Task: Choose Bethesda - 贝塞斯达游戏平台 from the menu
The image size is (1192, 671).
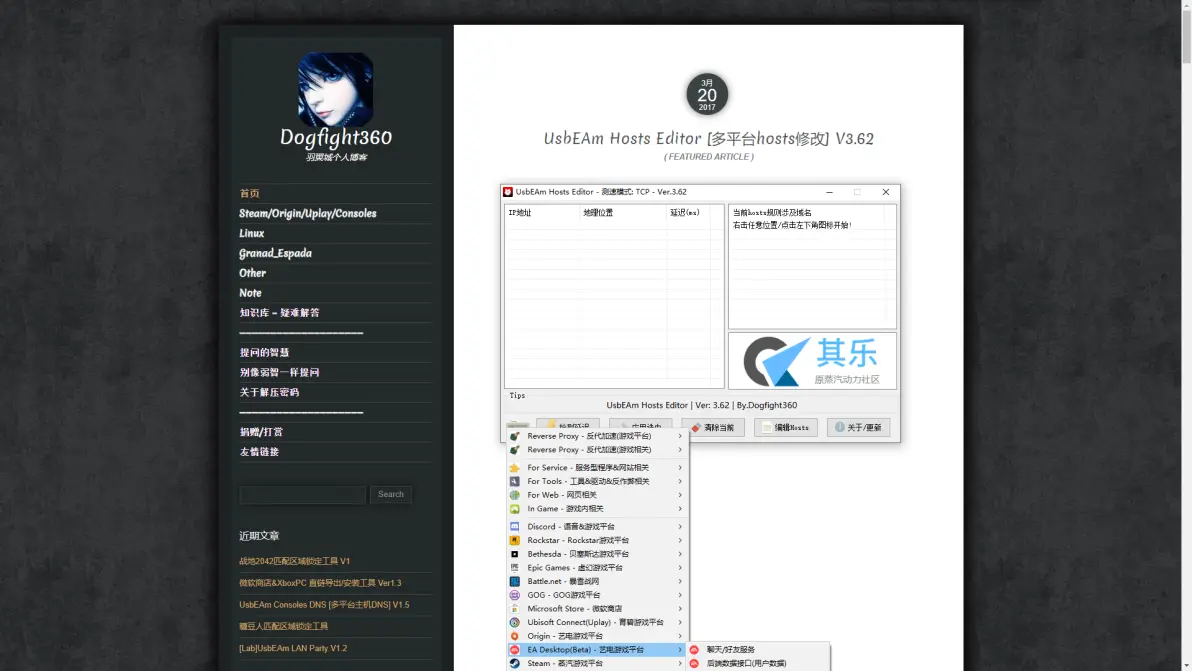Action: 598,554
